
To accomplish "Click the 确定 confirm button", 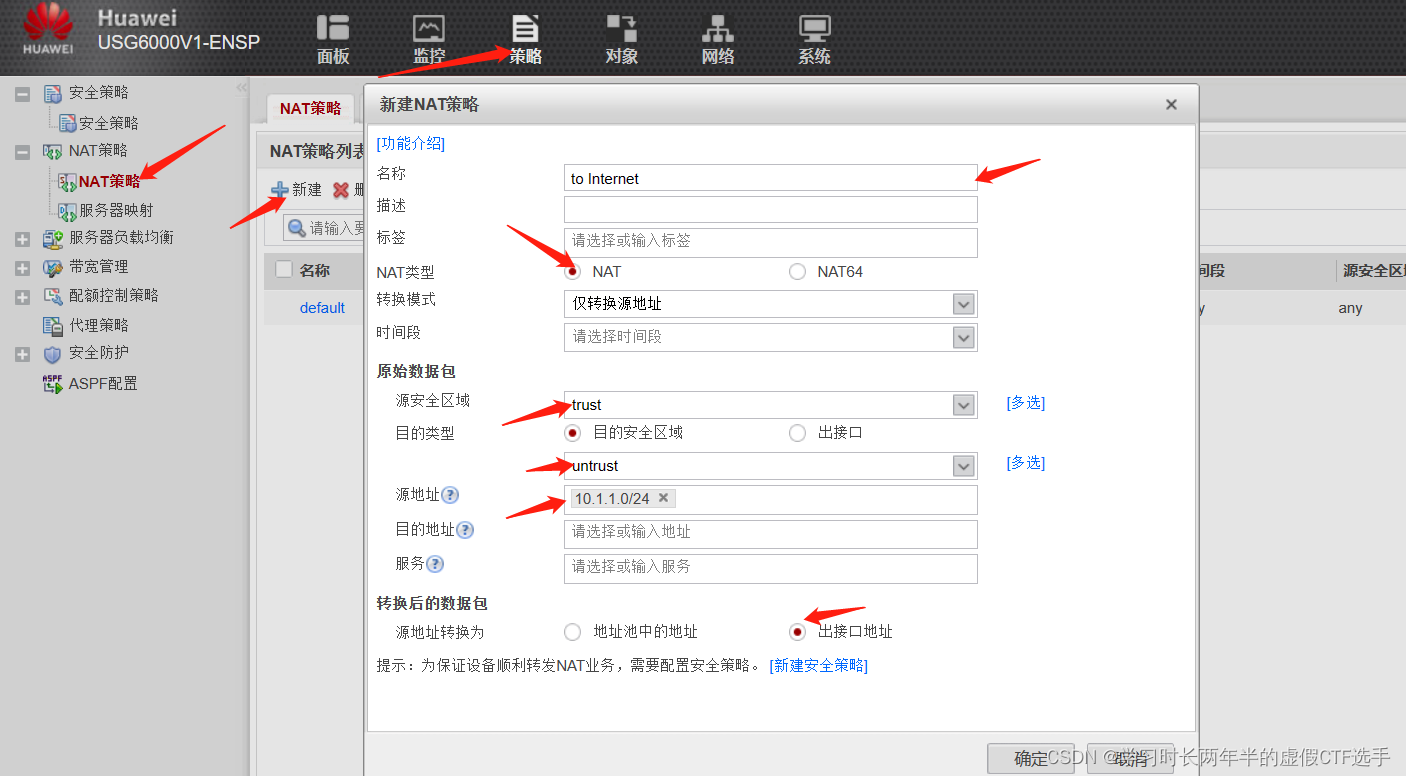I will click(1031, 759).
